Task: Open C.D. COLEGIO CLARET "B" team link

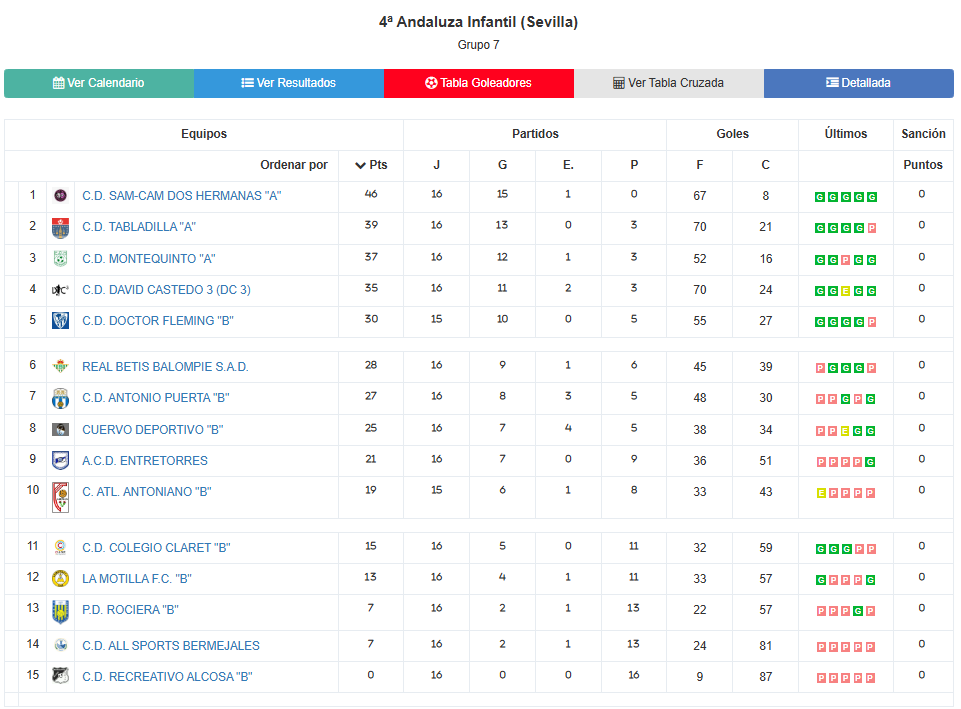Action: pos(156,548)
